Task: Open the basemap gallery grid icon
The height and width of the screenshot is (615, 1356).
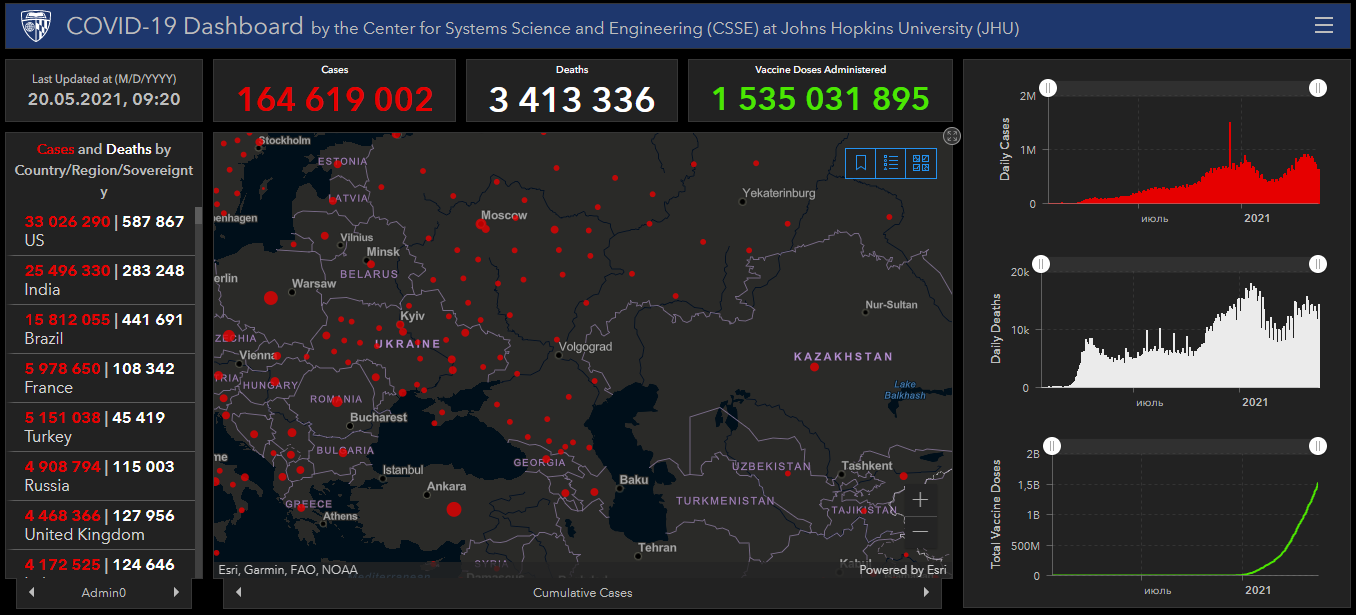Action: 921,163
